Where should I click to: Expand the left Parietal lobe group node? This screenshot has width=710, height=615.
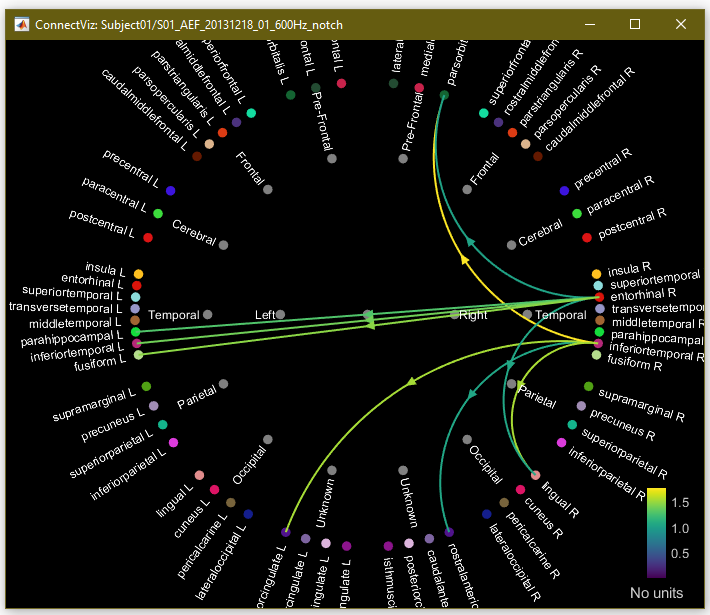[x=223, y=383]
